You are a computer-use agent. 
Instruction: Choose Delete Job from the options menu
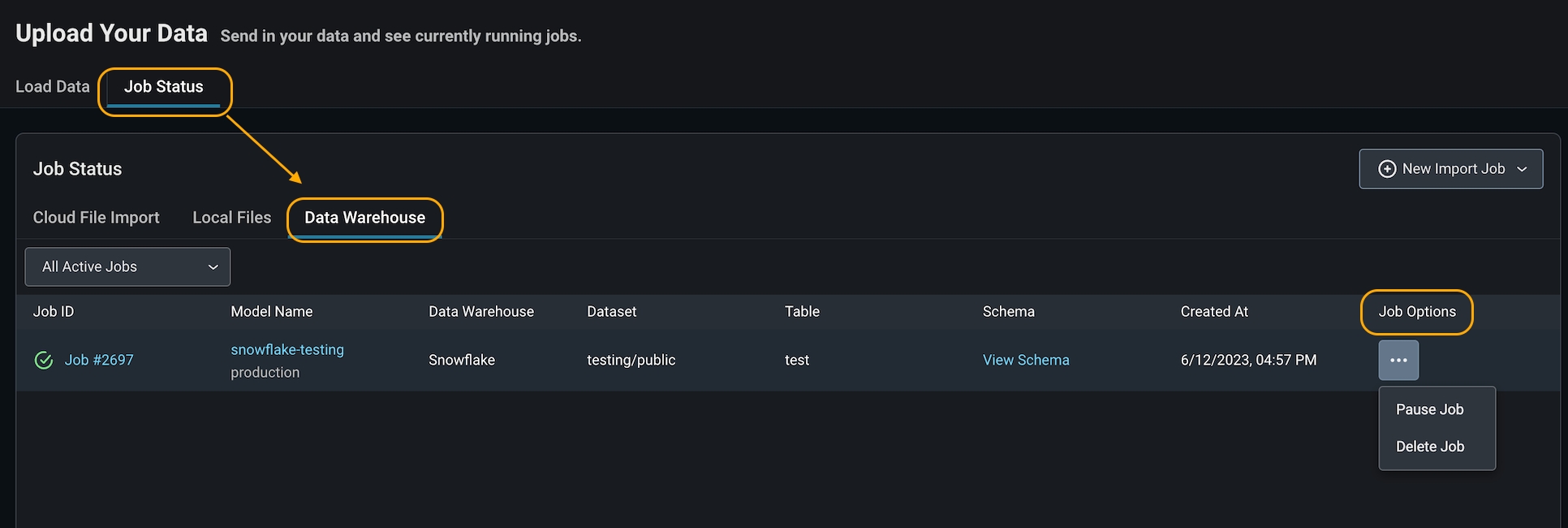[1430, 446]
